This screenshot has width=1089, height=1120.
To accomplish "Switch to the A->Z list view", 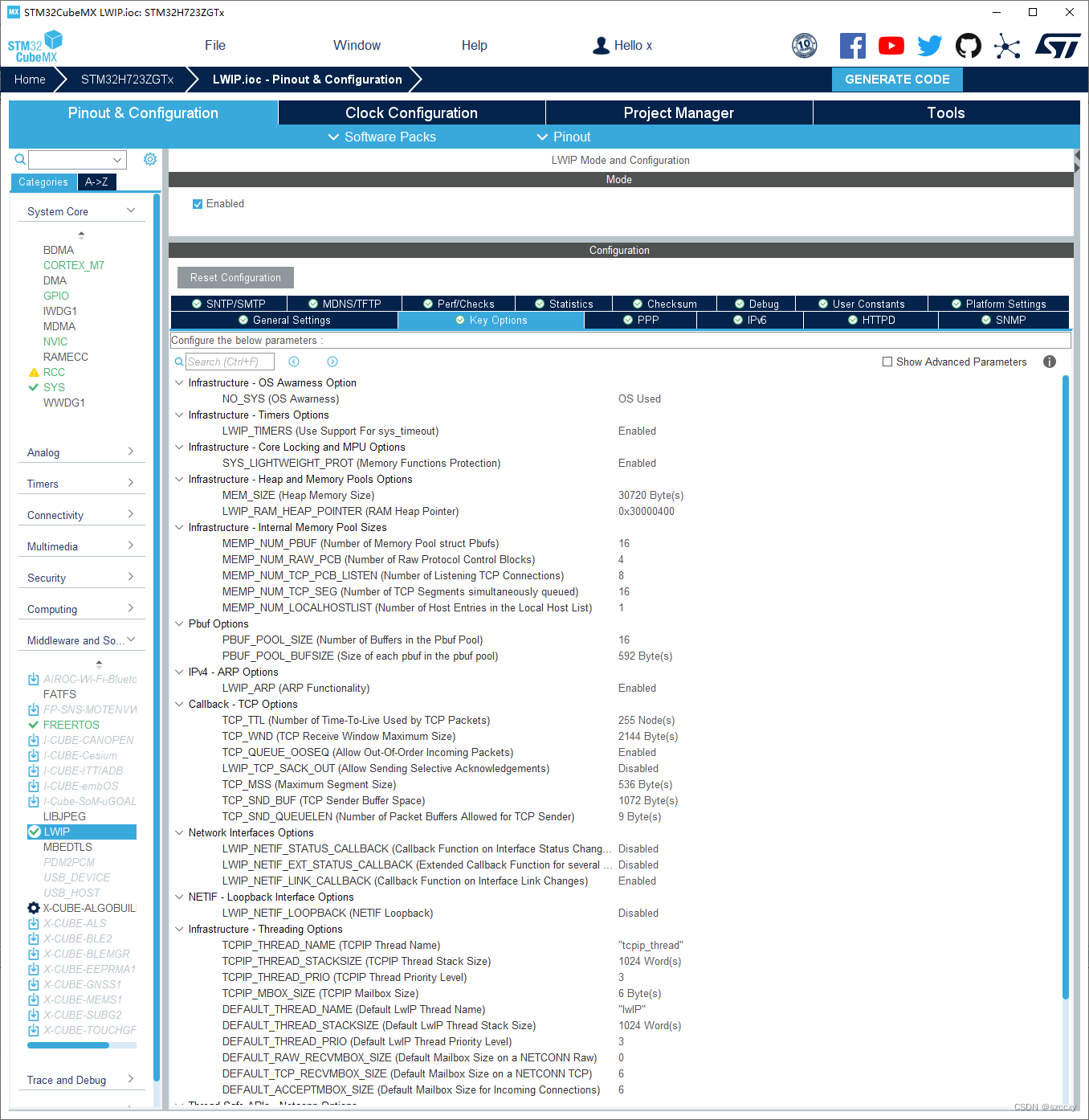I will click(96, 182).
